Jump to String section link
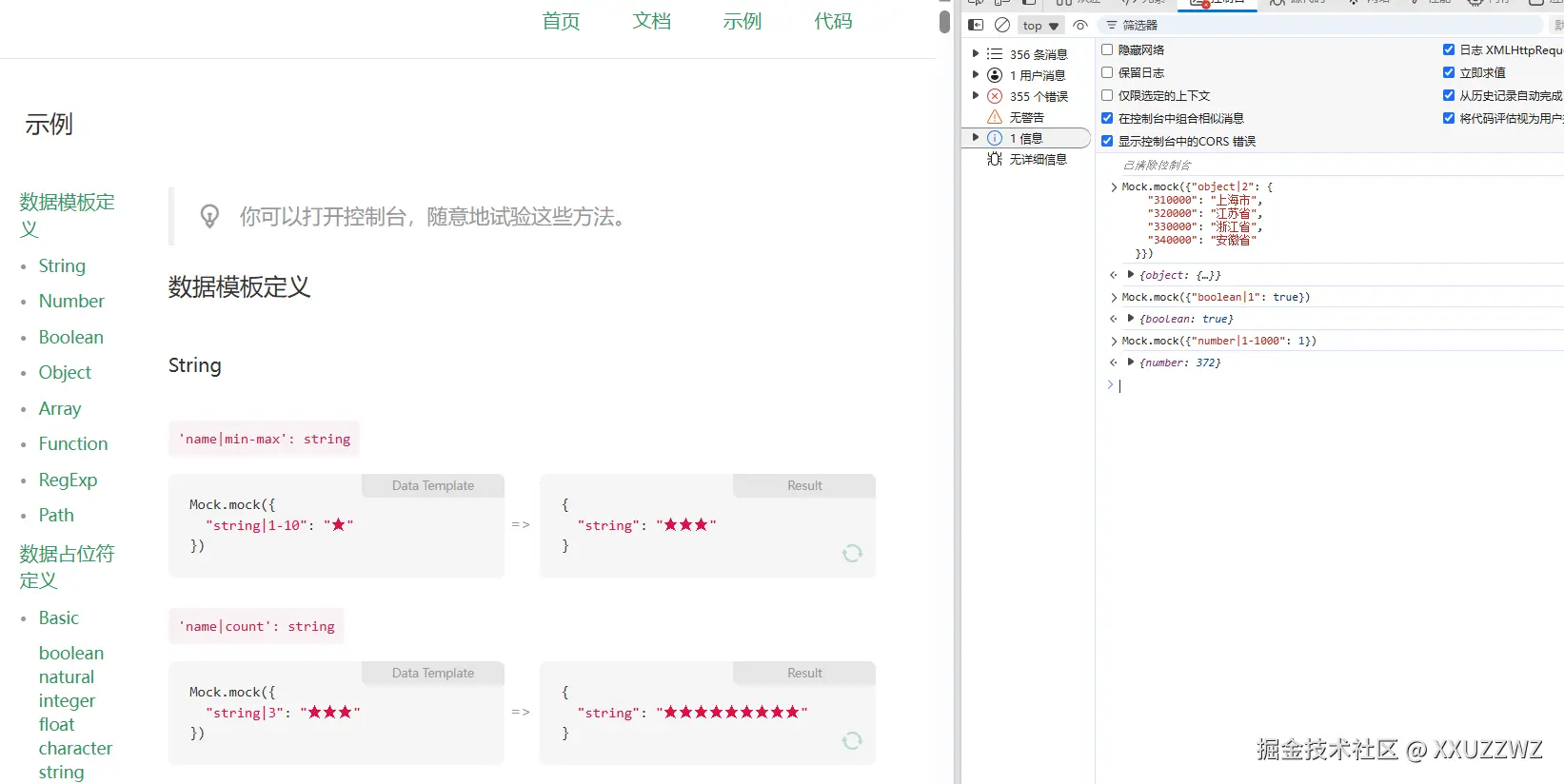Image resolution: width=1564 pixels, height=784 pixels. point(62,265)
